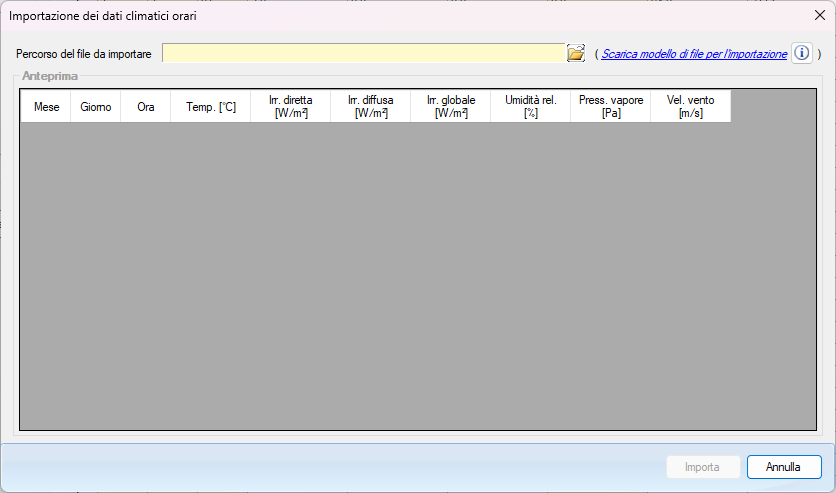Open 'Scarica modello di file per l'importazione' link
The width and height of the screenshot is (836, 493).
coord(694,54)
